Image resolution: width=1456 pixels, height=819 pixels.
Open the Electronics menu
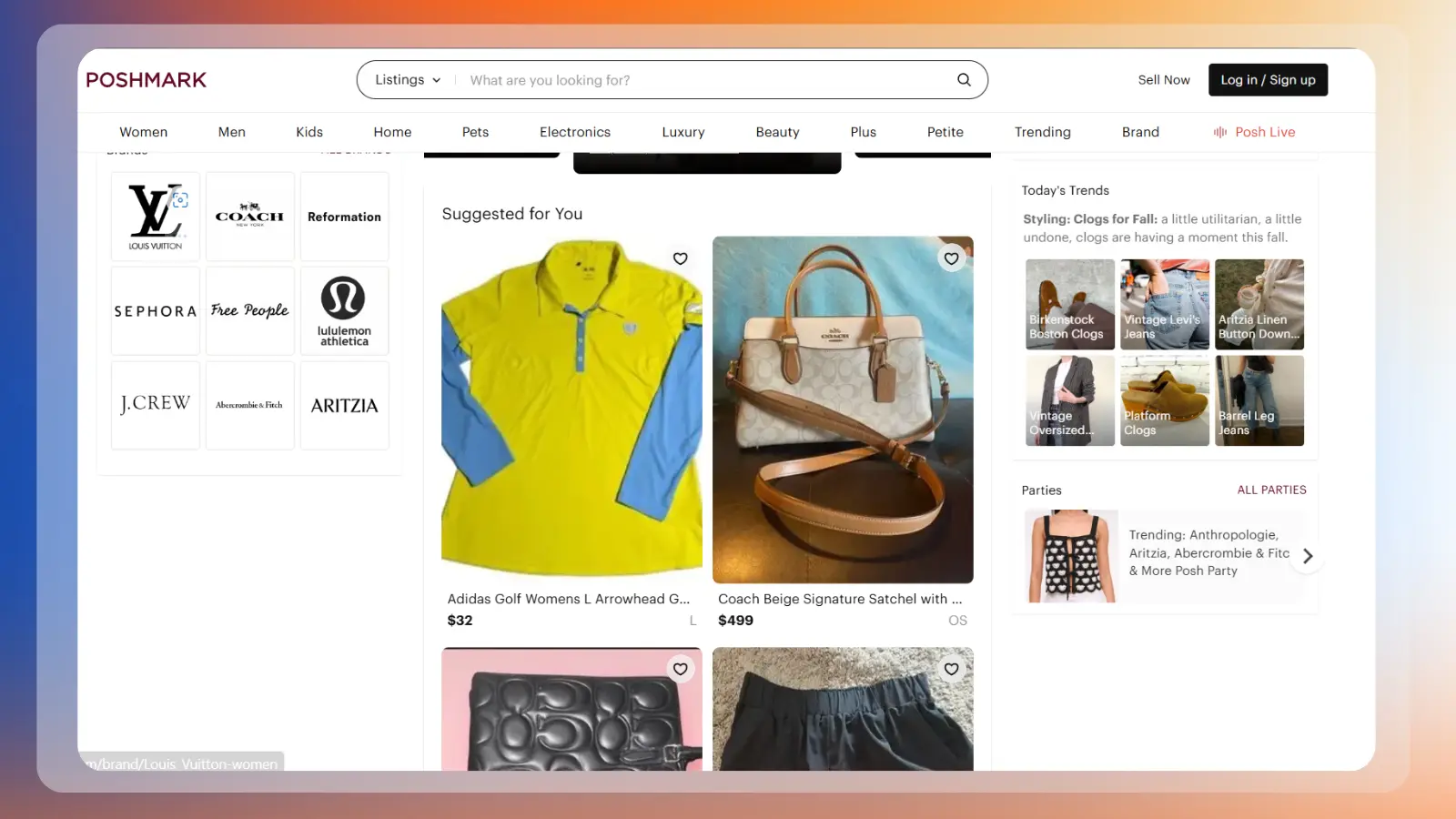tap(575, 132)
